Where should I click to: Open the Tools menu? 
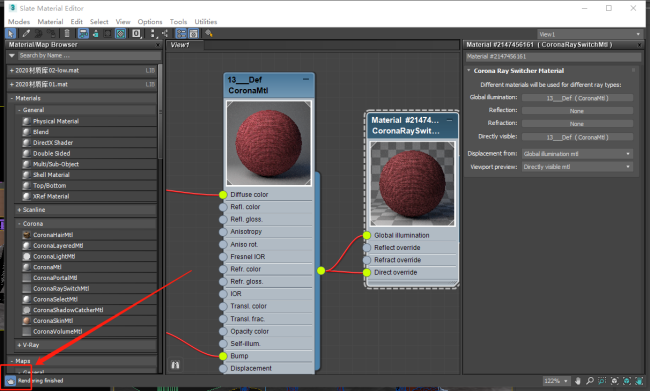(178, 22)
